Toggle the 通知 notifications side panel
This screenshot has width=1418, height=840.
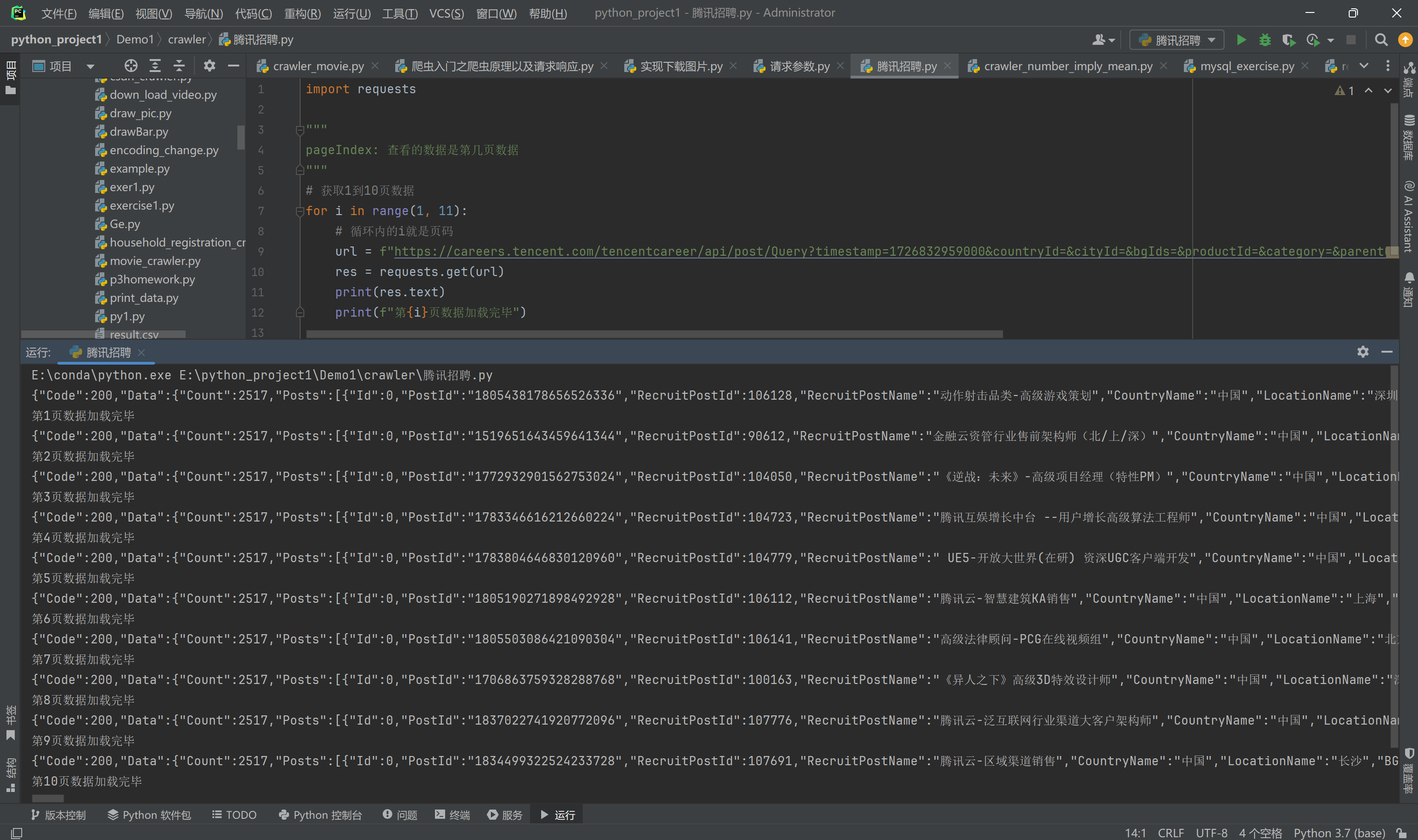coord(1408,289)
